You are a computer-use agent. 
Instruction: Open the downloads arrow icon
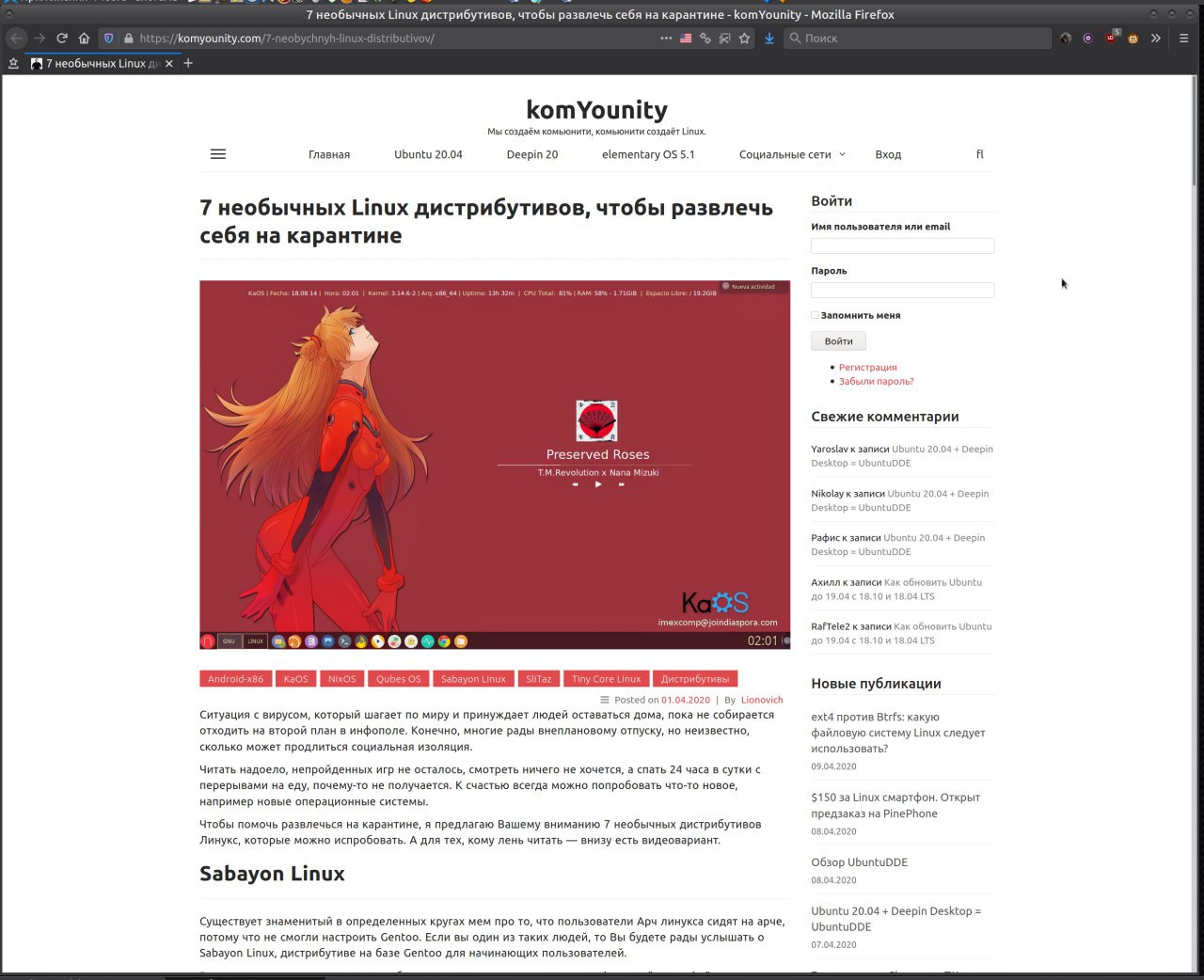(x=768, y=39)
